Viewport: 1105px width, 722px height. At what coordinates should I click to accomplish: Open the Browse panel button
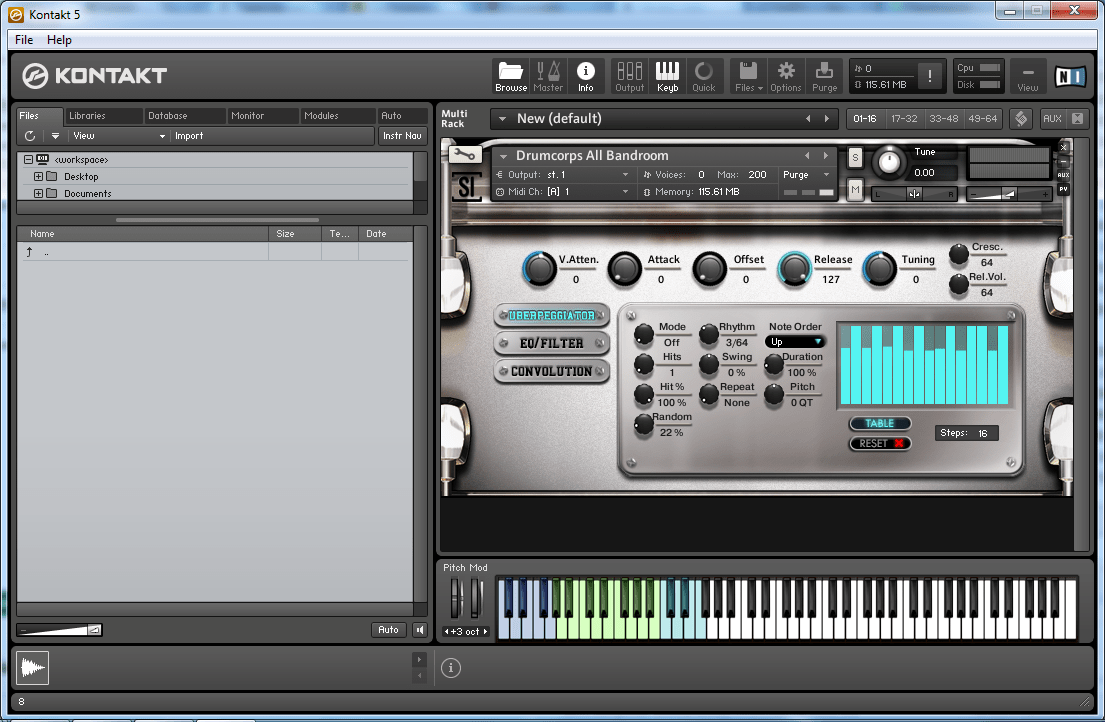pyautogui.click(x=511, y=77)
